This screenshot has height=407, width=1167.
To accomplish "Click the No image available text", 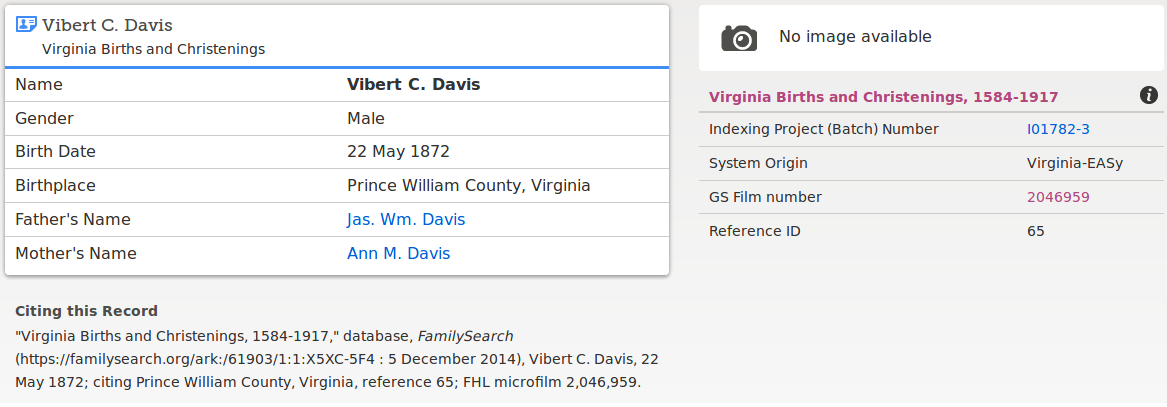I will click(855, 36).
